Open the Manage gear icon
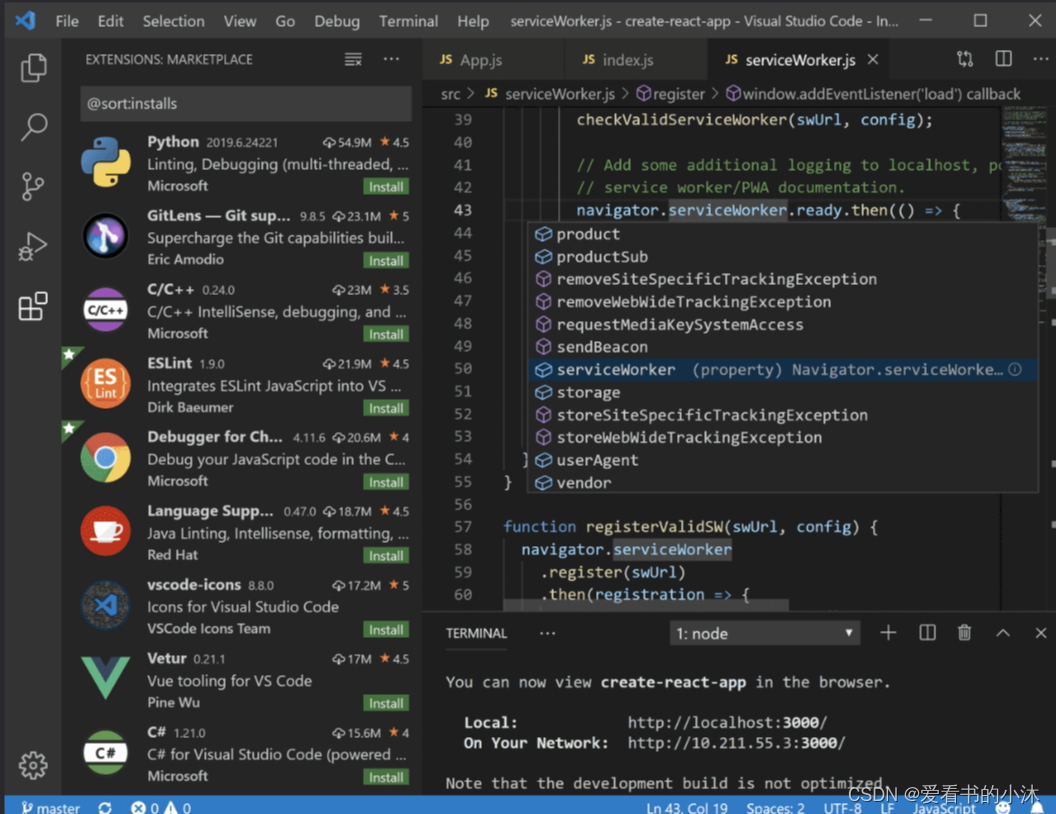The height and width of the screenshot is (814, 1056). pyautogui.click(x=33, y=765)
